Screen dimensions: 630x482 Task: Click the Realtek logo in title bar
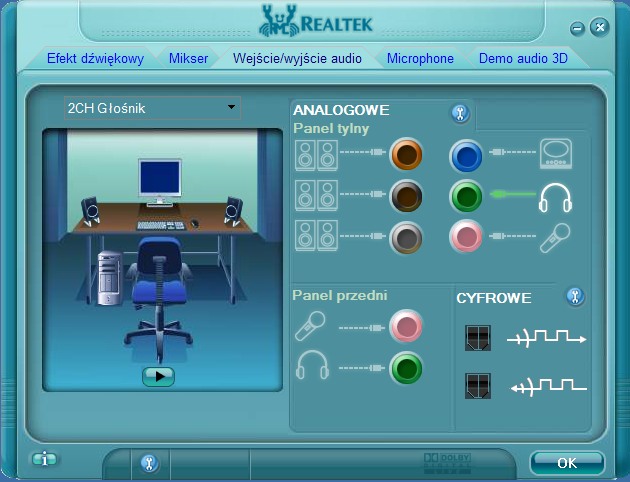tap(316, 22)
